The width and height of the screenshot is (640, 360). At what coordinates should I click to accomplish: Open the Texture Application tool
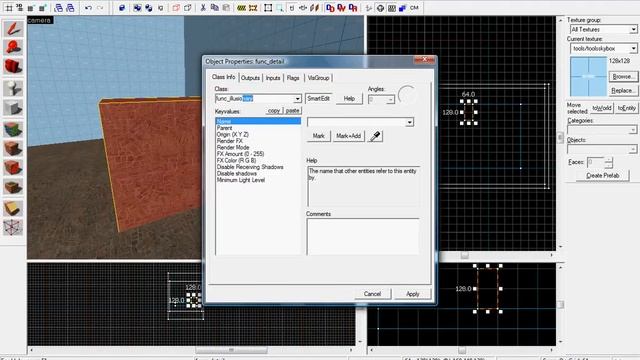click(x=13, y=129)
